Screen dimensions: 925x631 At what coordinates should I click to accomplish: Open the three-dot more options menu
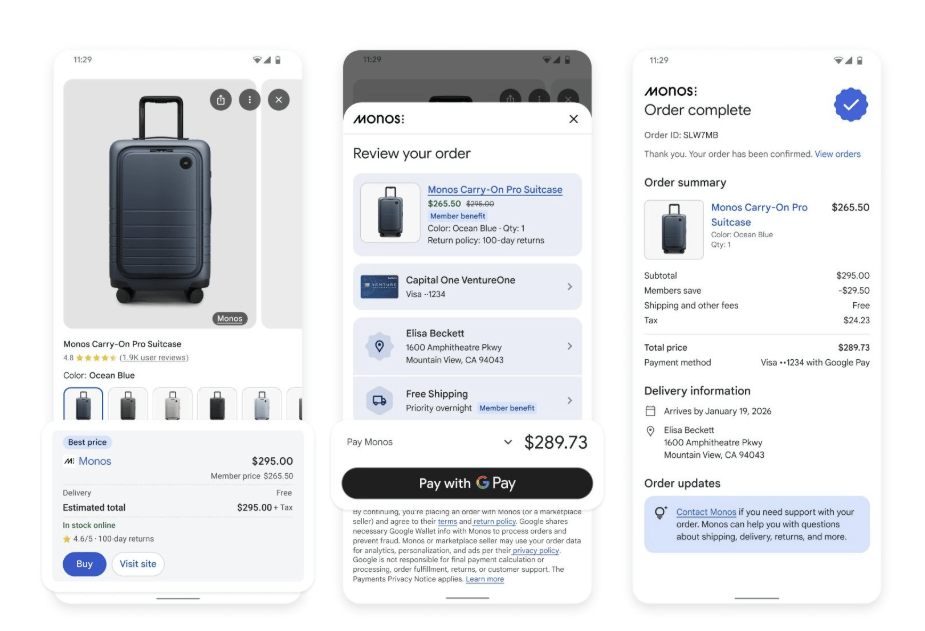[x=250, y=100]
